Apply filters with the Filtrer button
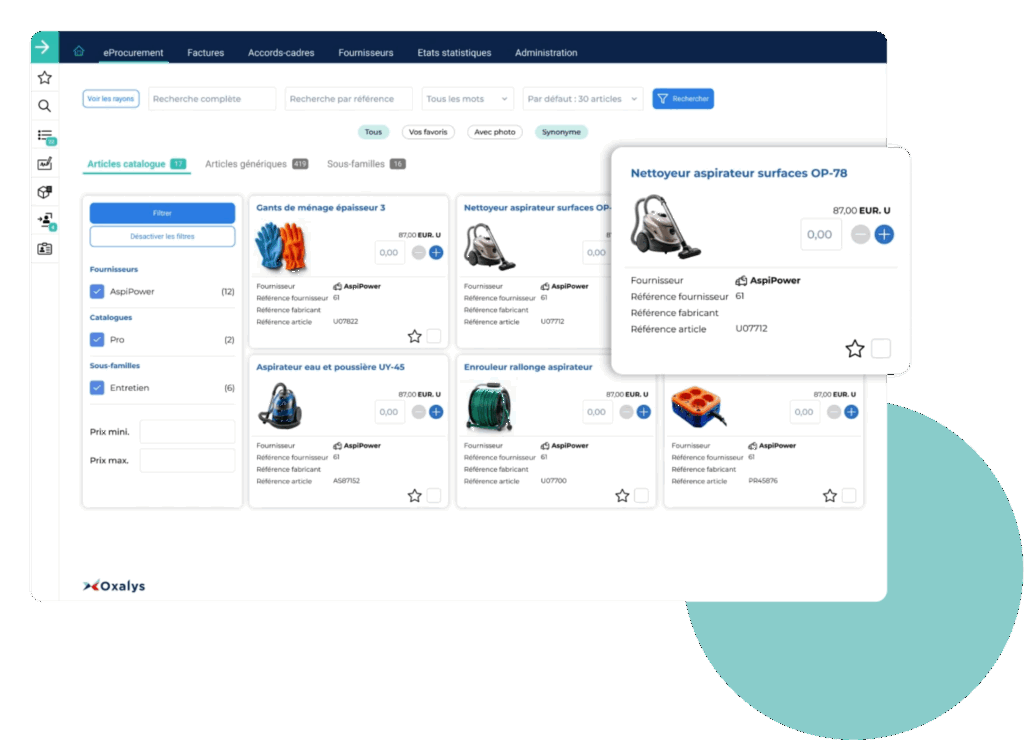The height and width of the screenshot is (740, 1024). (163, 213)
